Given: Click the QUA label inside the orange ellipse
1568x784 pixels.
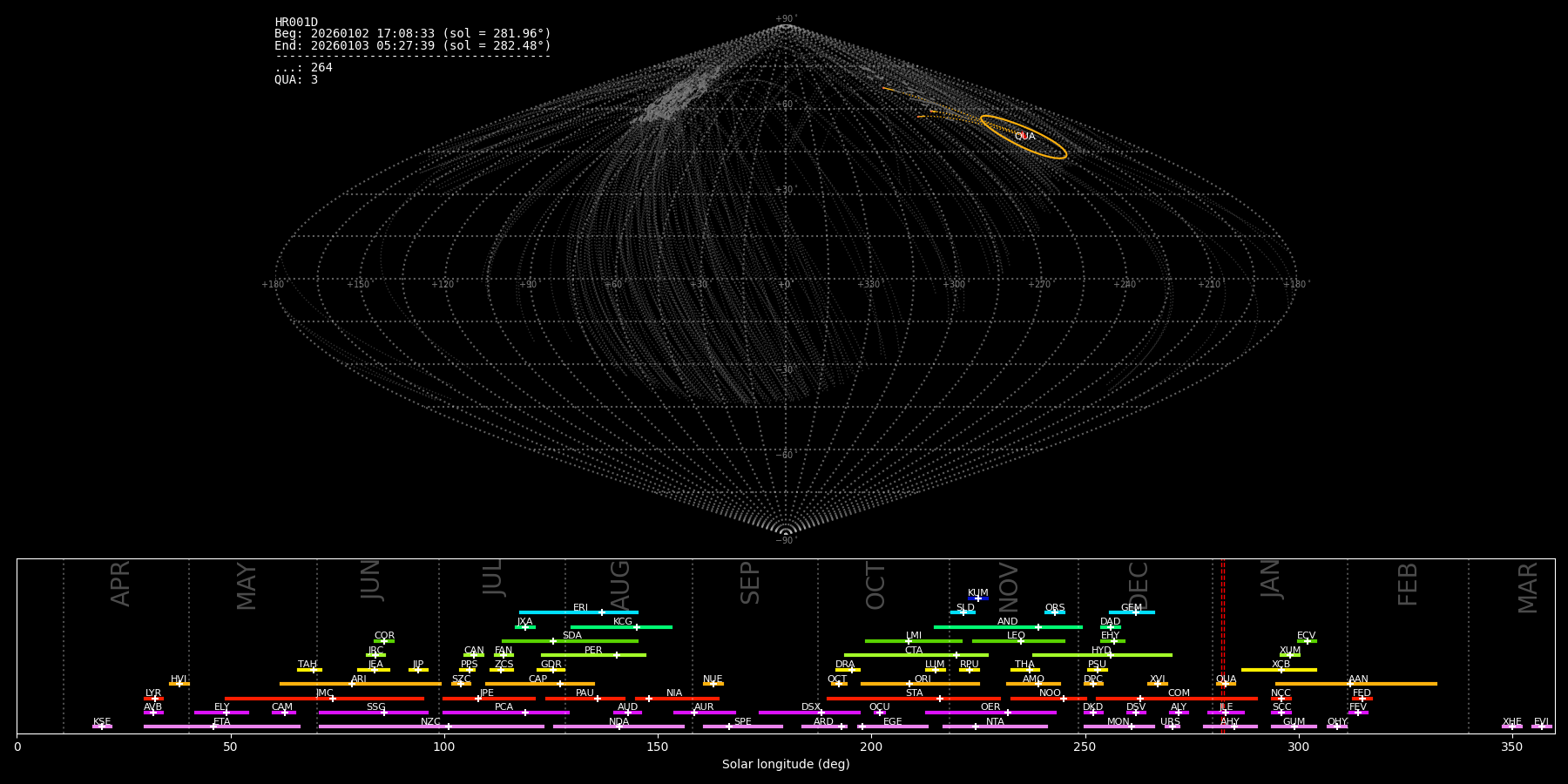Looking at the screenshot, I should [1024, 137].
